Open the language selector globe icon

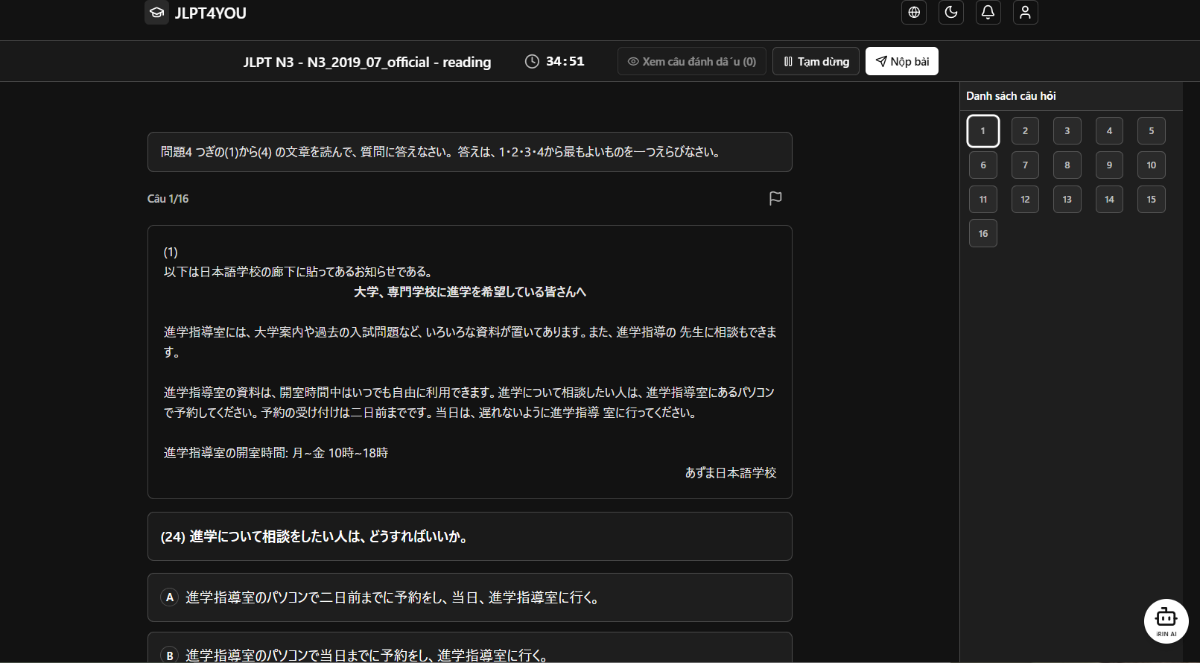click(913, 12)
